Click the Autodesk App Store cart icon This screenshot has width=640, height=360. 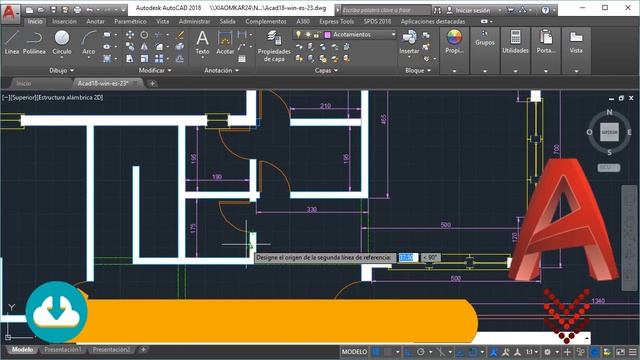[x=511, y=10]
